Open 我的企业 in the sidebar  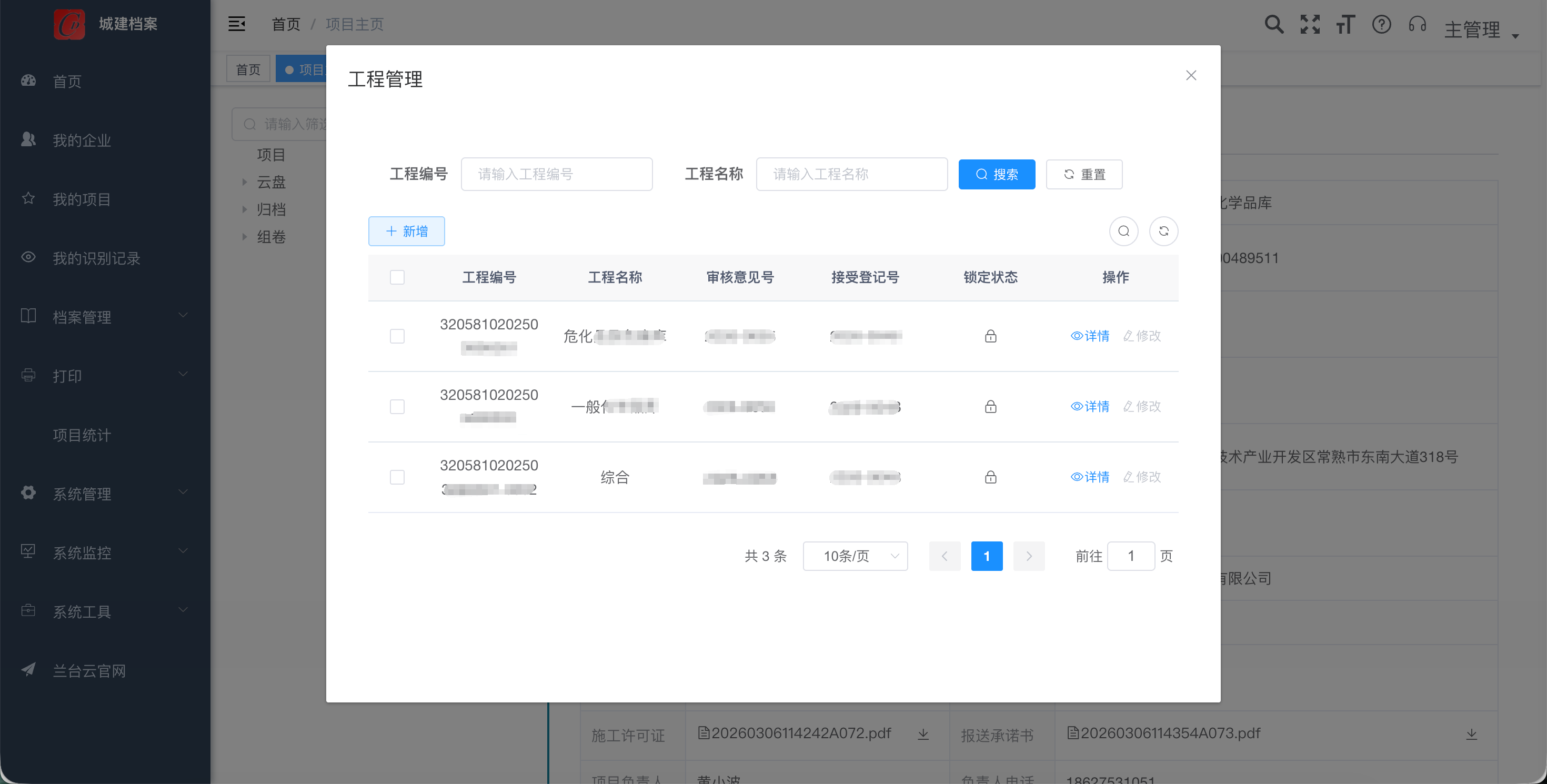(105, 140)
